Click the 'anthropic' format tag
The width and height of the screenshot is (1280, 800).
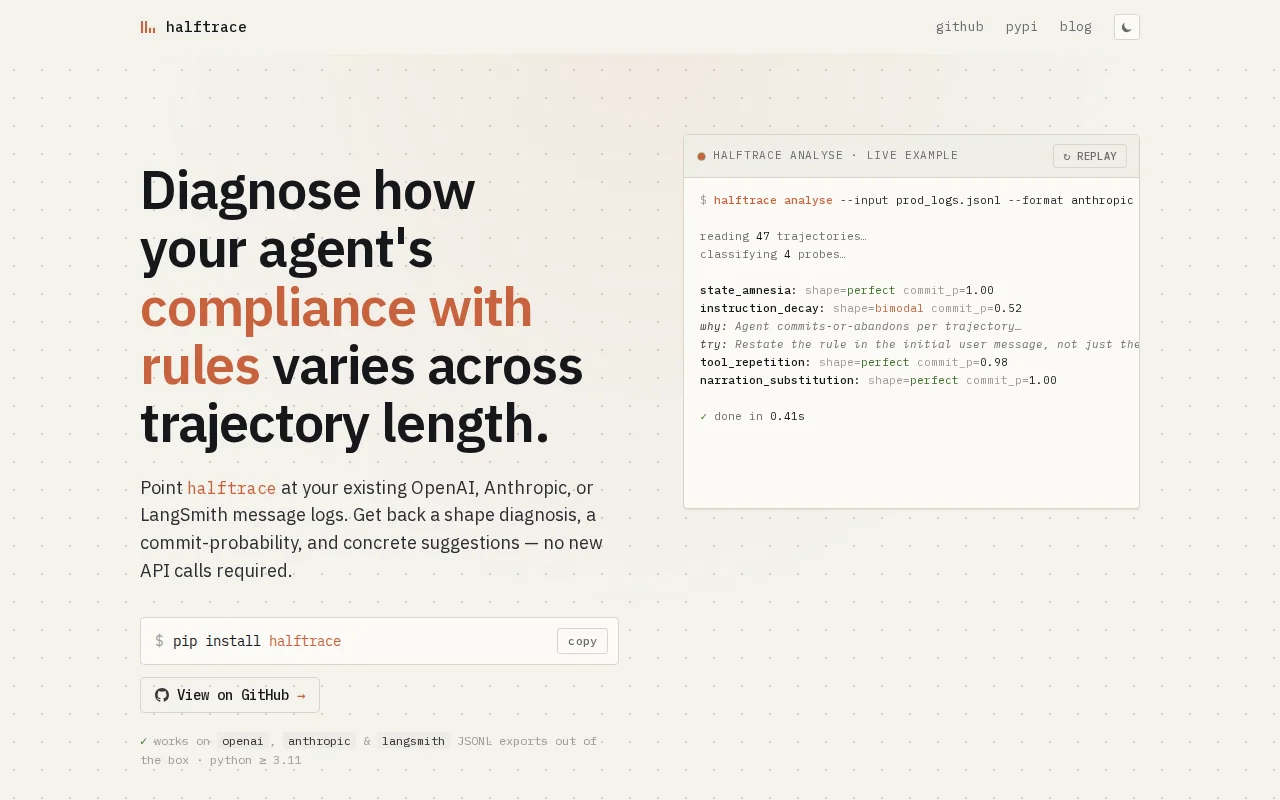click(x=319, y=741)
